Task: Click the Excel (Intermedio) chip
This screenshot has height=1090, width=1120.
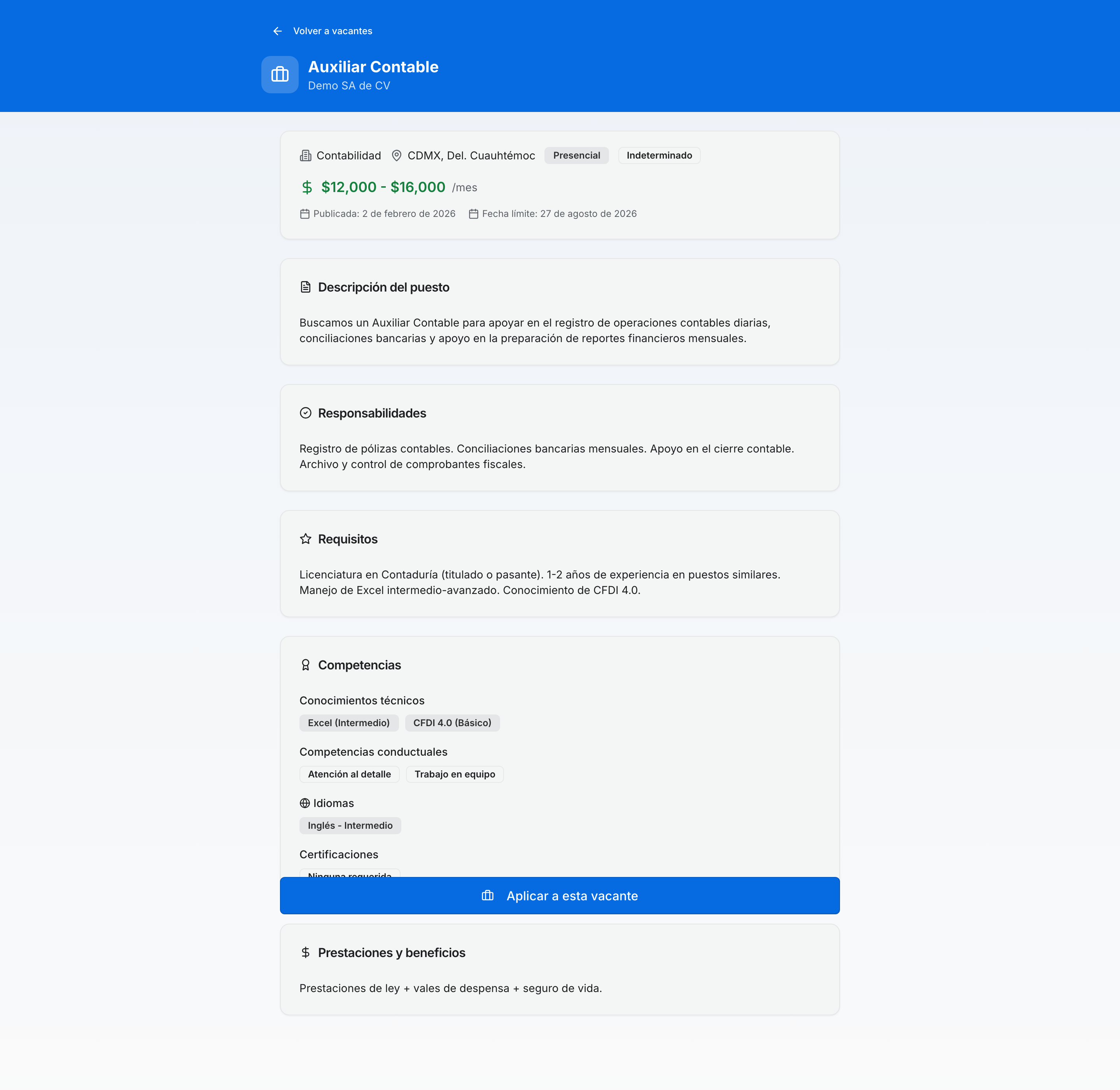Action: coord(349,723)
